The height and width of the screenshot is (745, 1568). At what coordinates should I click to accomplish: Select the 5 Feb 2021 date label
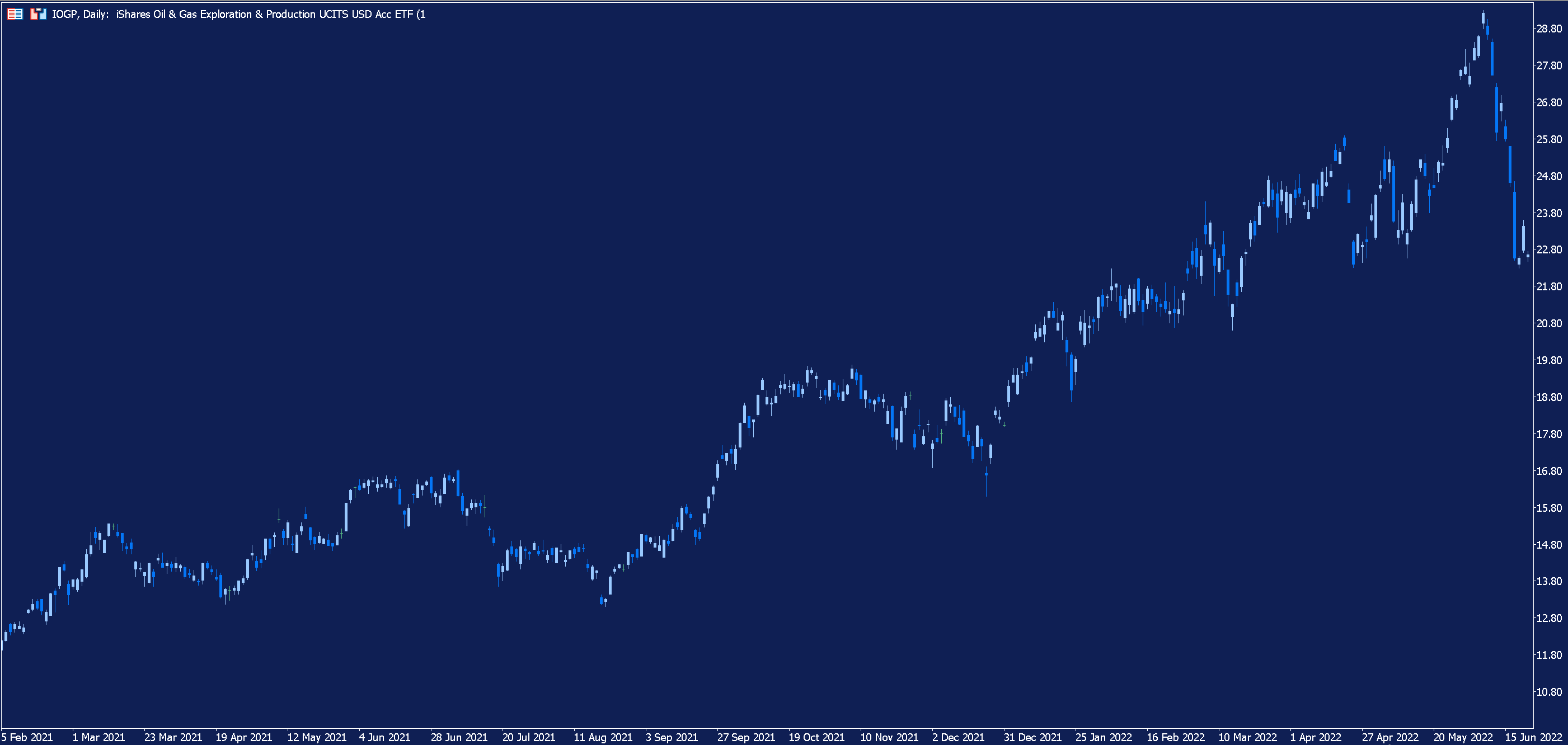click(27, 737)
